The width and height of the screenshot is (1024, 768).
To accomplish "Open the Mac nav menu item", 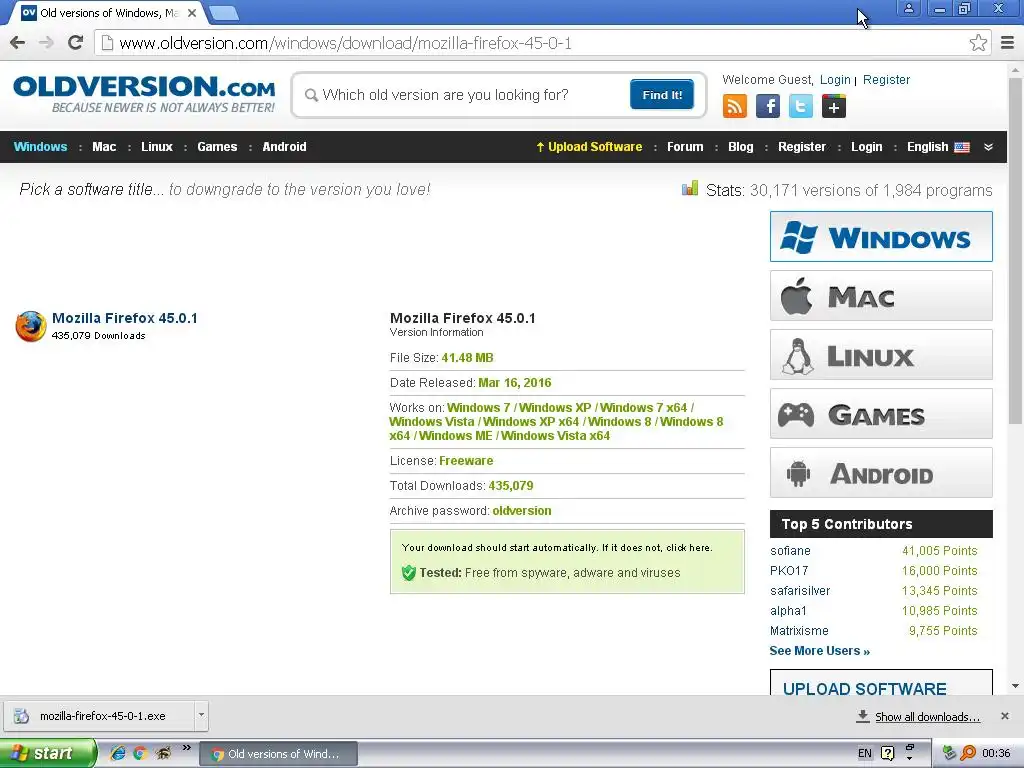I will (x=104, y=147).
